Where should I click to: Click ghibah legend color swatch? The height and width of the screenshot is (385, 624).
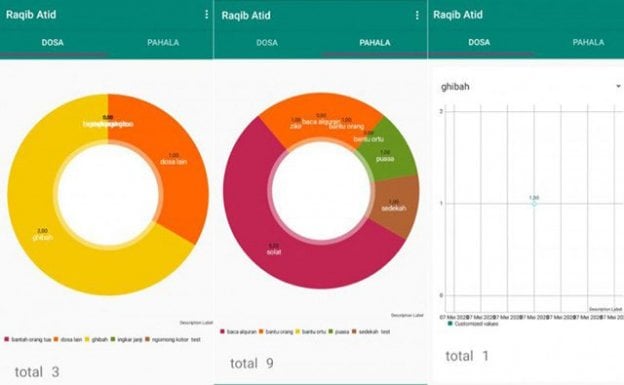(88, 340)
